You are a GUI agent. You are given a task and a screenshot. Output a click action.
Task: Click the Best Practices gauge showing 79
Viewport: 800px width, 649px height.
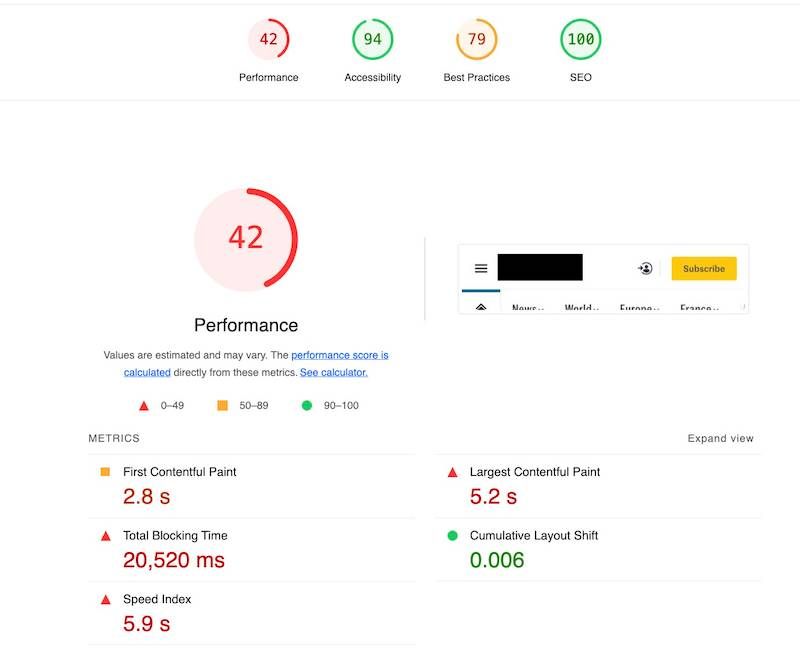(x=477, y=41)
